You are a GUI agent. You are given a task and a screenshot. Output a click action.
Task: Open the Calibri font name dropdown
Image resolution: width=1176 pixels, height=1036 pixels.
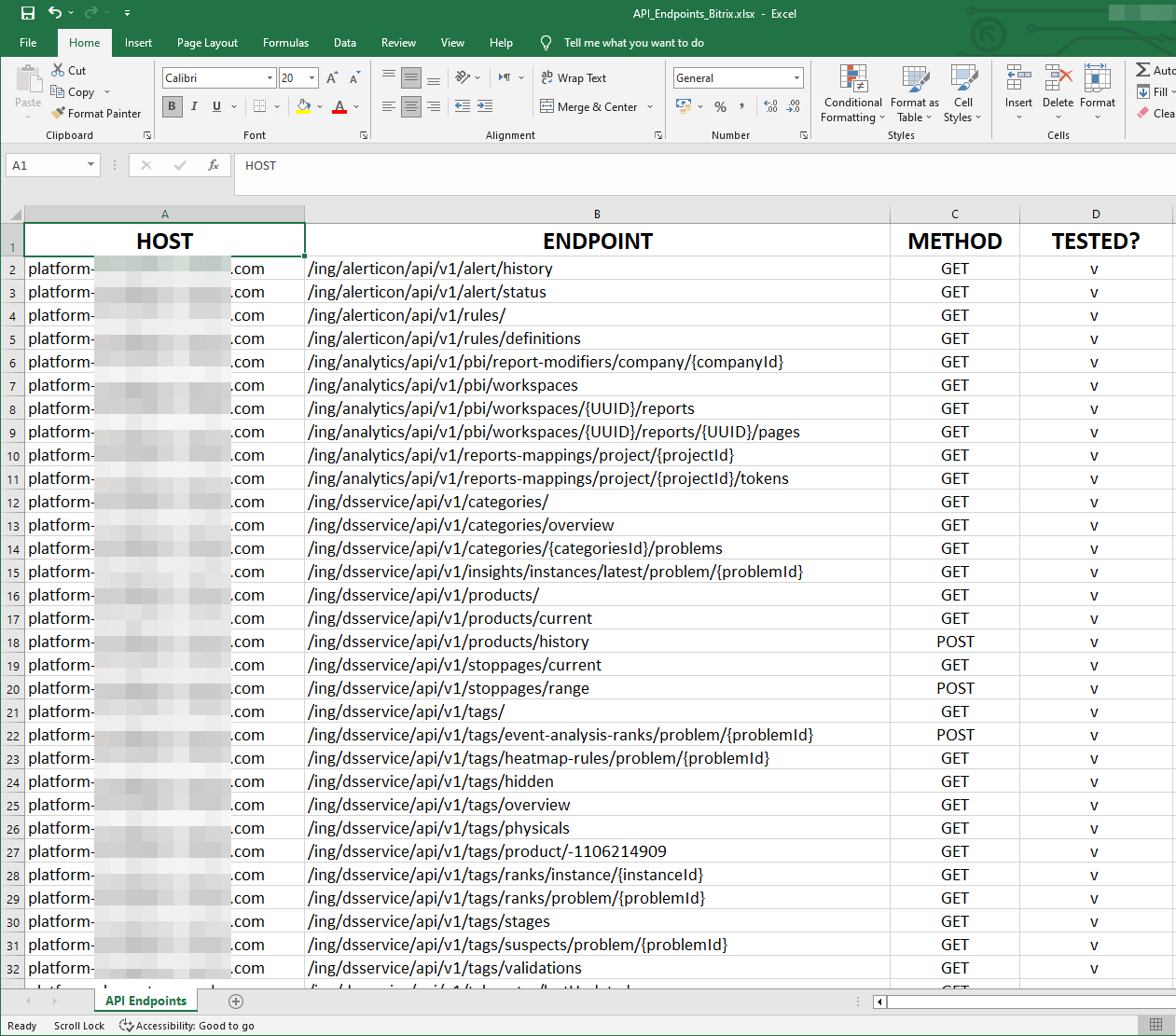270,78
